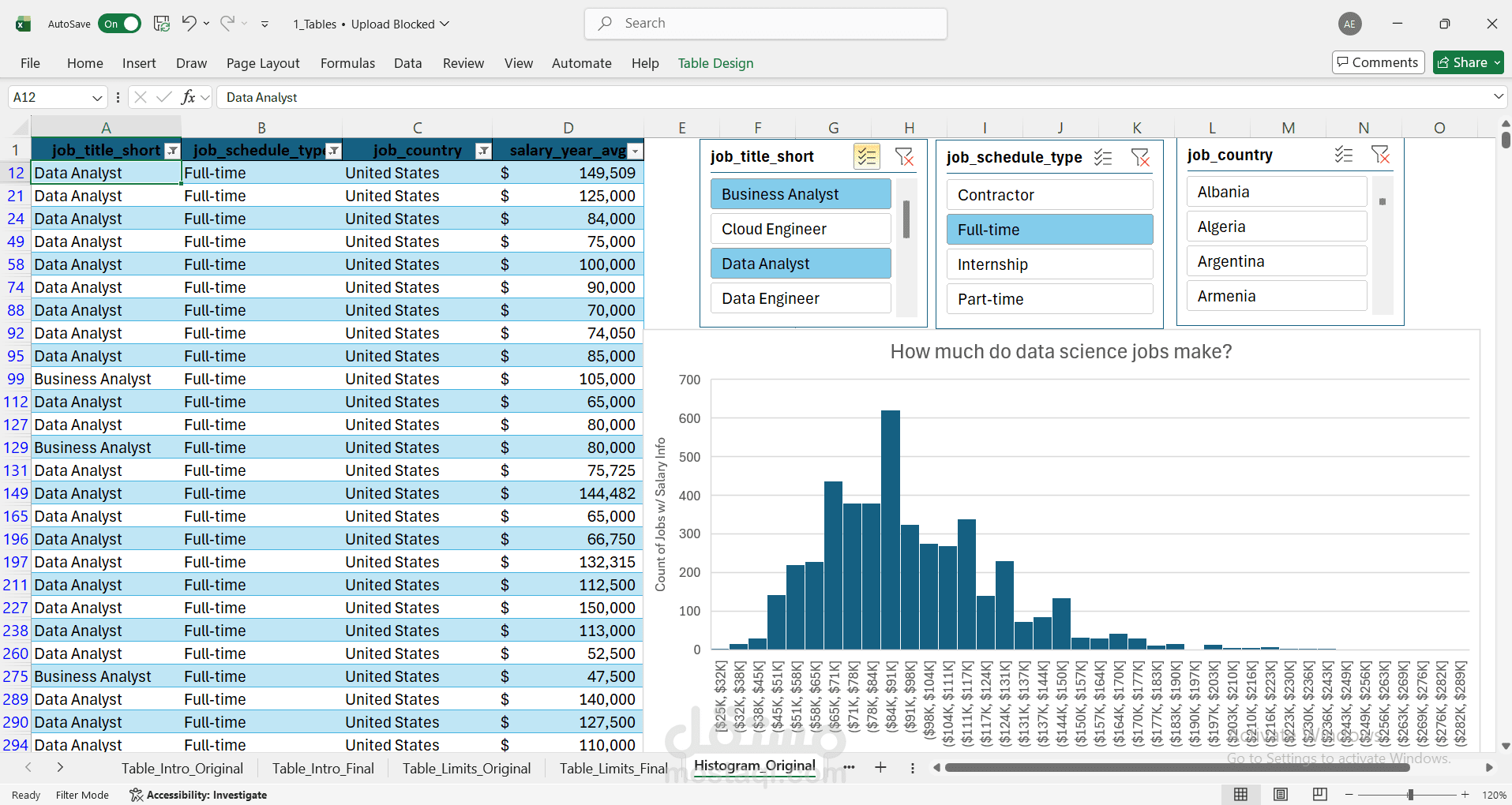
Task: Click zoom in plus button
Action: [1465, 795]
